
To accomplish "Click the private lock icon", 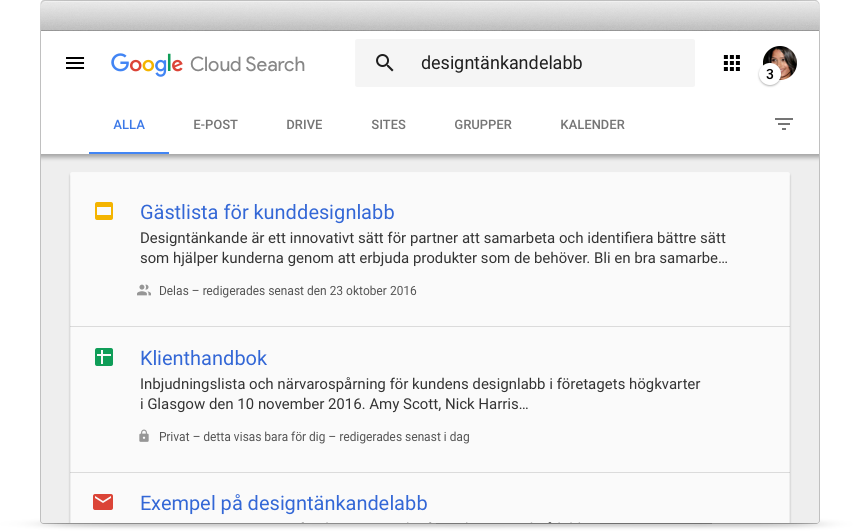I will [x=144, y=436].
